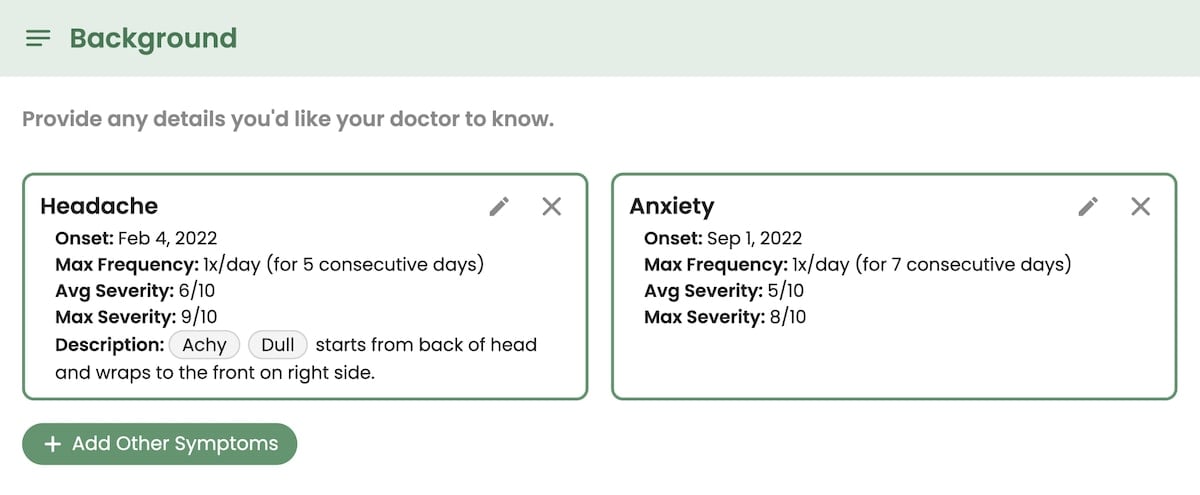Image resolution: width=1200 pixels, height=495 pixels.
Task: Click the Anxiety onset date Sep 1, 2022
Action: tap(755, 238)
